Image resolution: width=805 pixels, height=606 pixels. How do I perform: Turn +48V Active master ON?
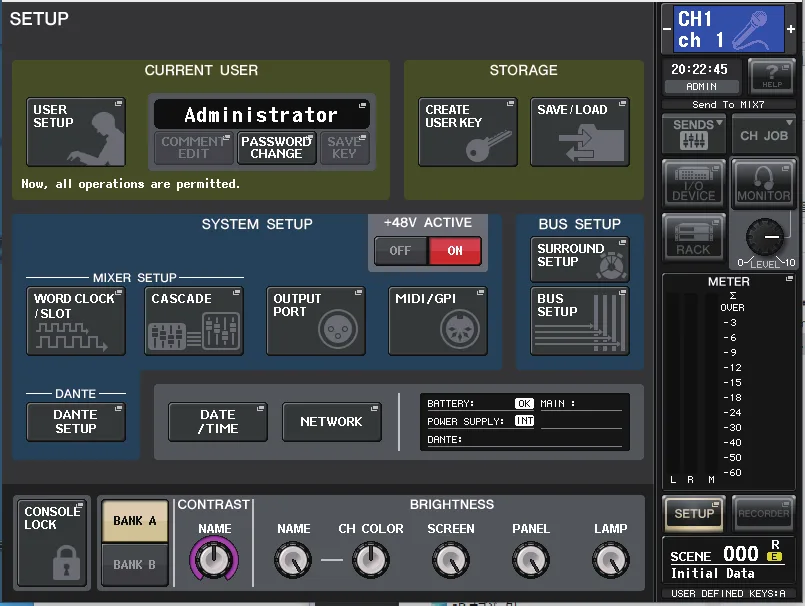point(455,251)
